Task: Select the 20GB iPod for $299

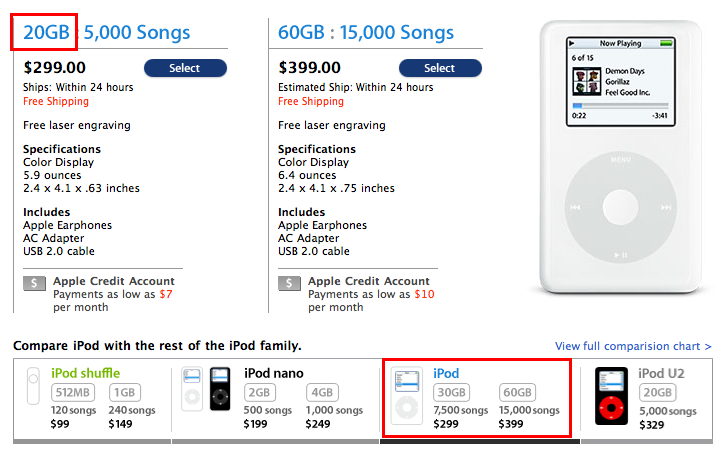Action: tap(185, 68)
